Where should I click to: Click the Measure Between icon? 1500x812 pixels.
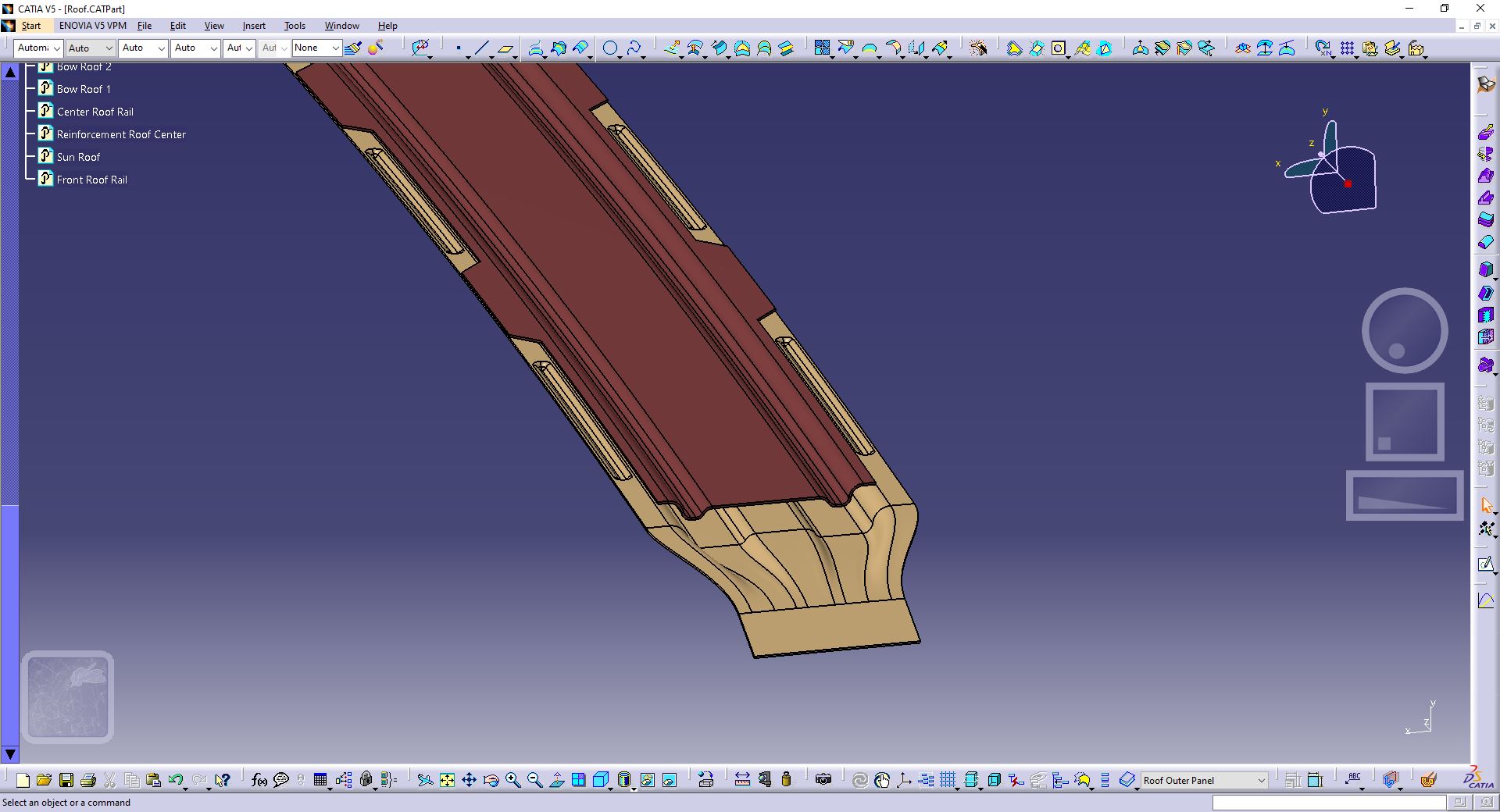pos(742,779)
